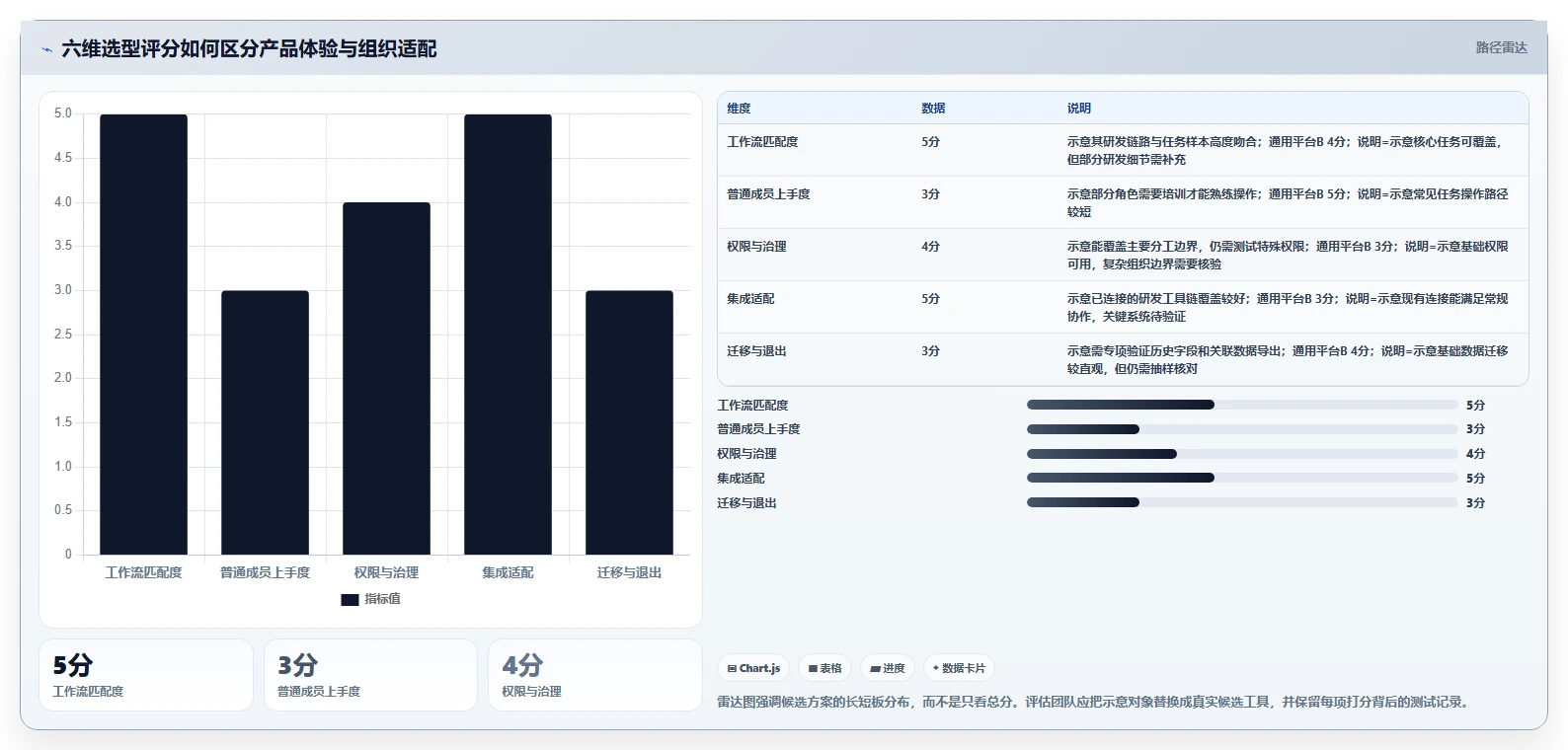Click the 普通成员上手度 x-axis label

(x=265, y=572)
